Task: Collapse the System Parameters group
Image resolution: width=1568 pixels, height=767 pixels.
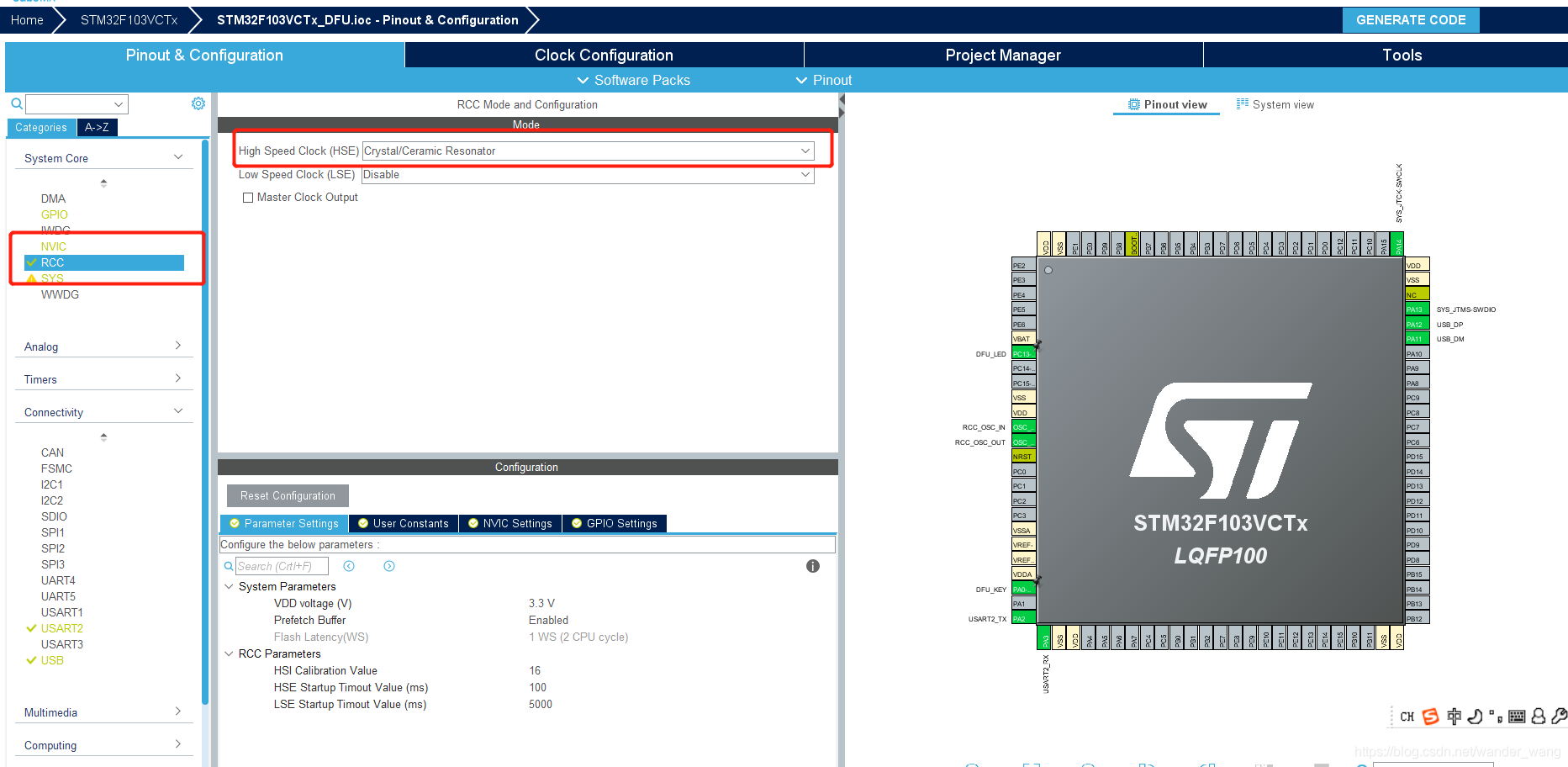Action: pos(229,586)
